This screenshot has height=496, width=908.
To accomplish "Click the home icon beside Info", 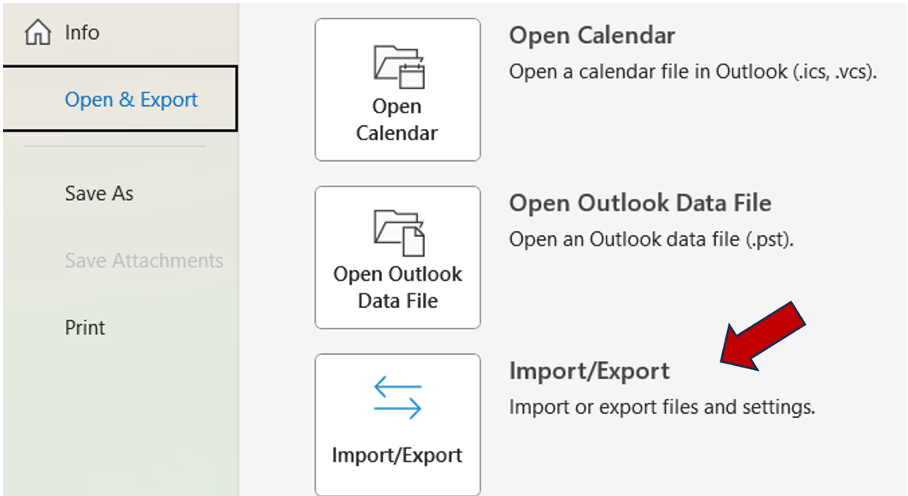I will tap(38, 33).
